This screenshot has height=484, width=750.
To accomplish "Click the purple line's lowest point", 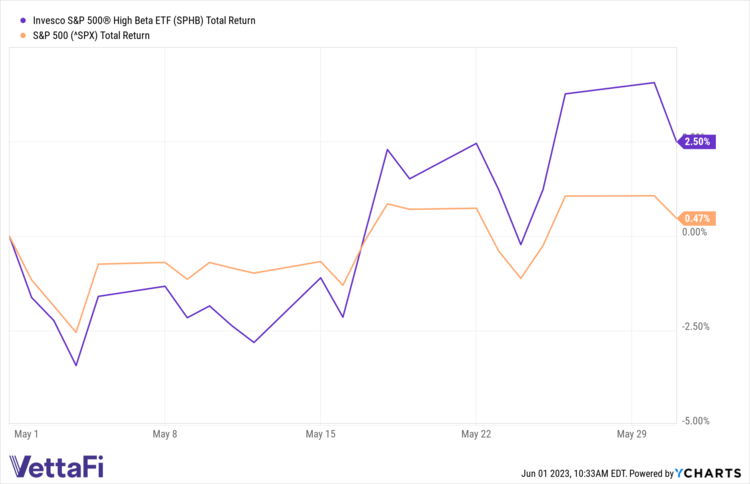I will click(x=76, y=365).
